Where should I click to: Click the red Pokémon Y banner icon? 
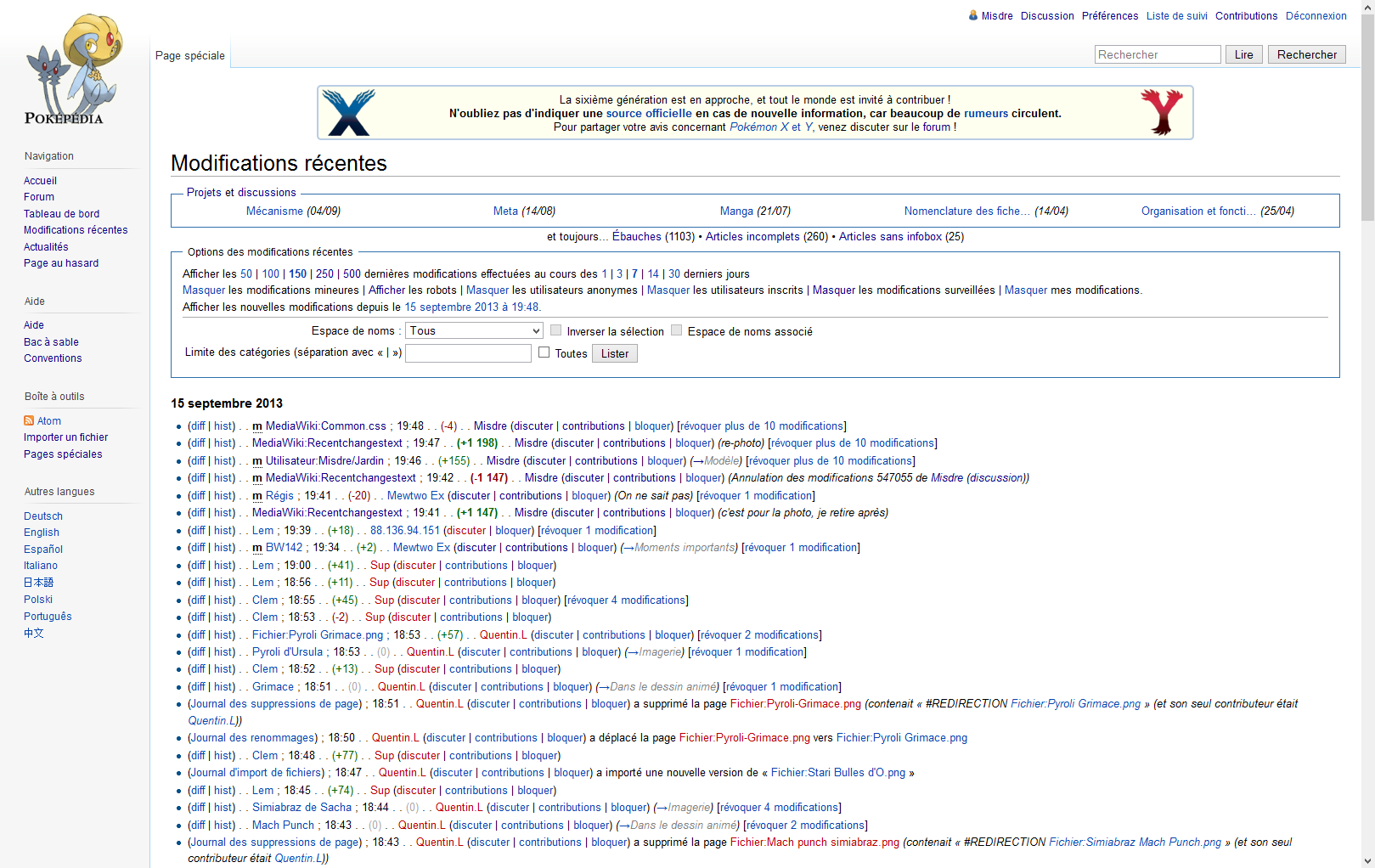pos(1161,112)
